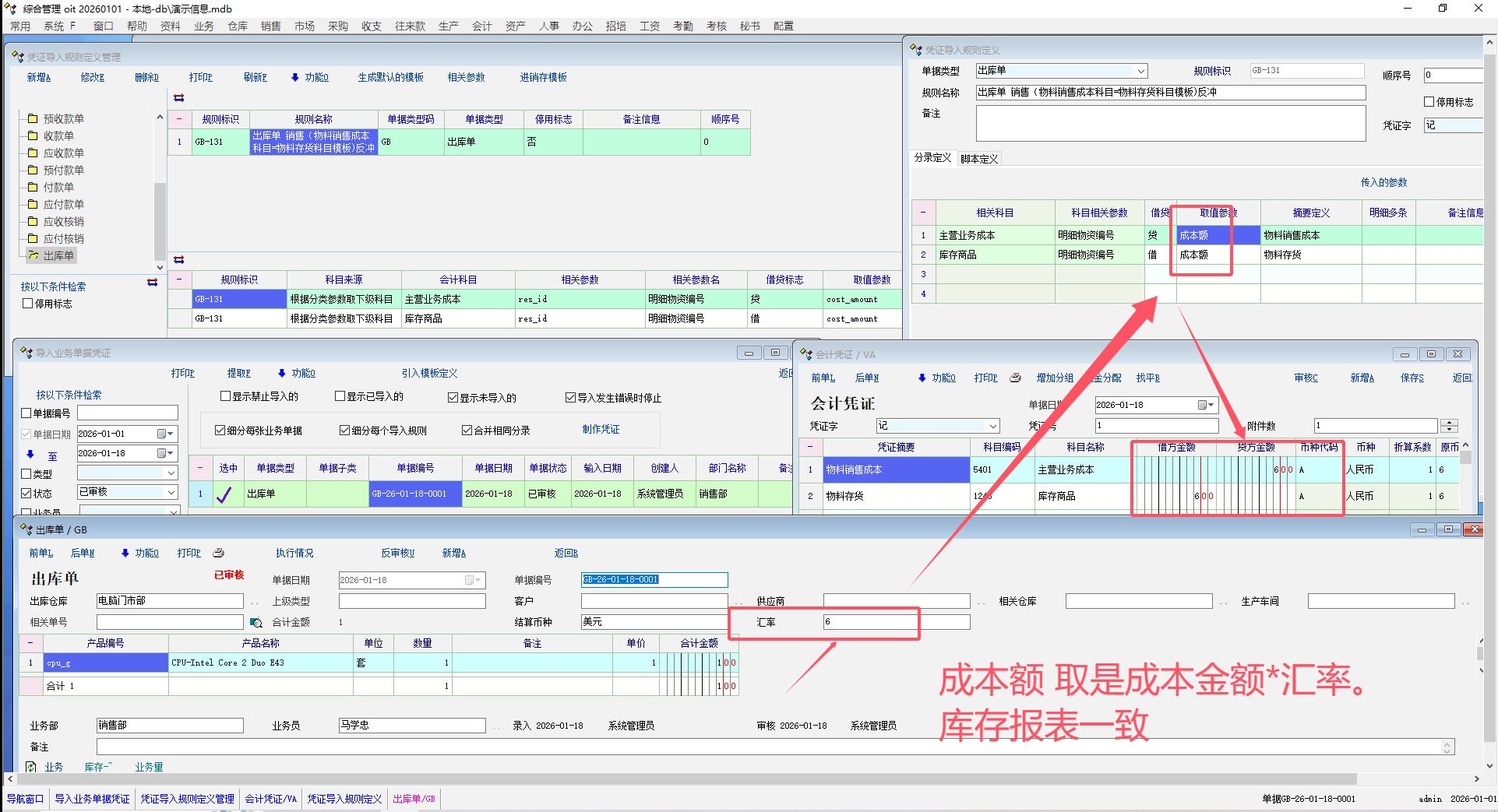Click the 汇率 input field
The height and width of the screenshot is (812, 1498).
click(x=870, y=622)
